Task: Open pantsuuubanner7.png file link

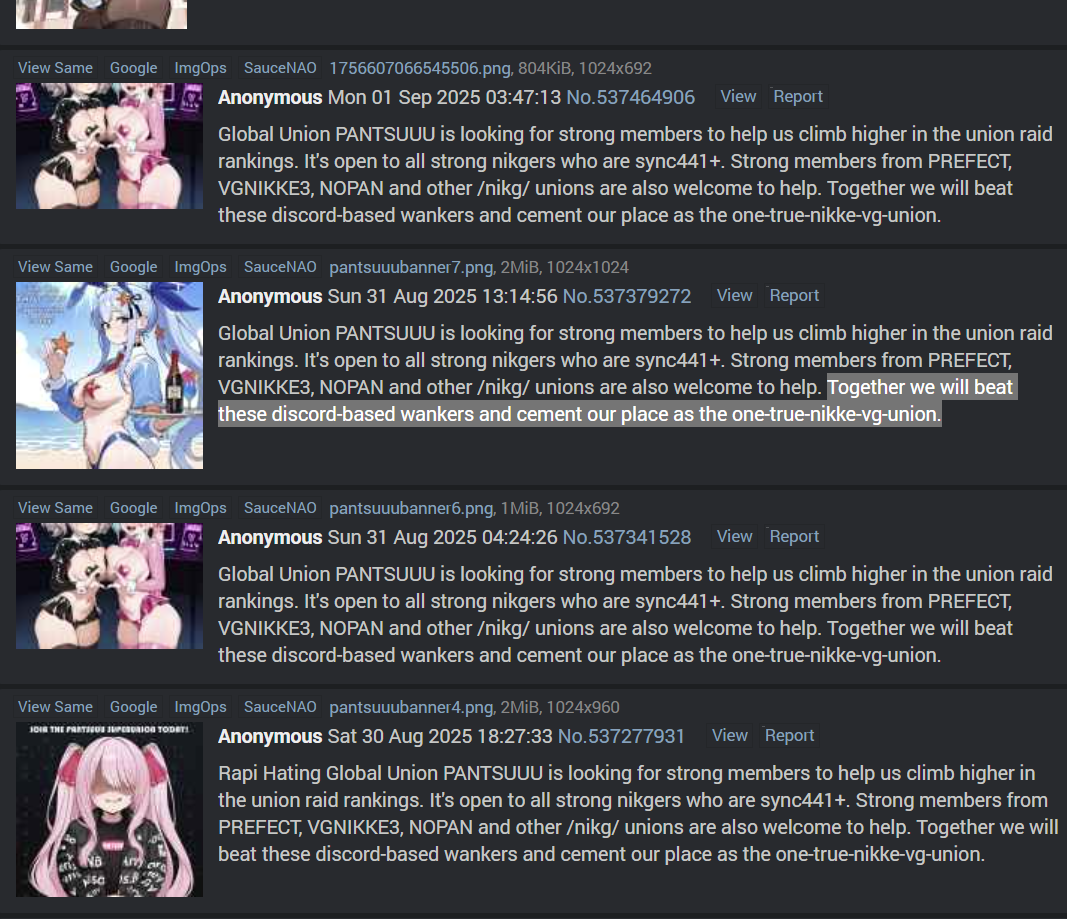Action: [x=411, y=267]
